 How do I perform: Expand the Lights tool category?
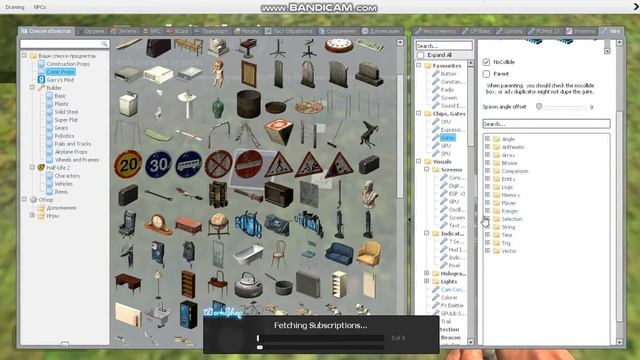click(x=427, y=281)
